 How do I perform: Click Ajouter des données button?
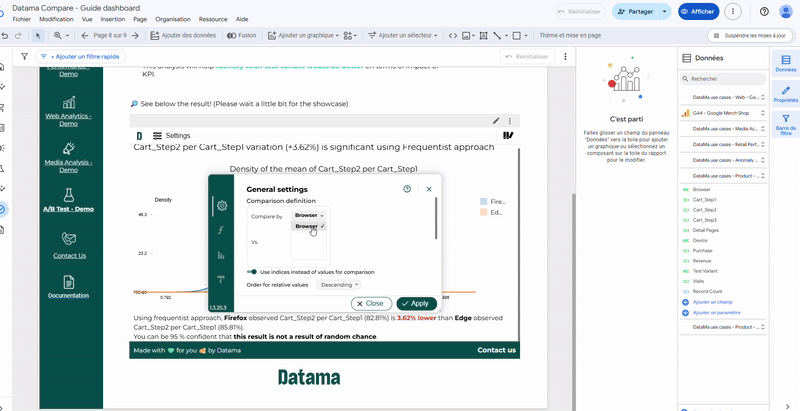tap(183, 36)
